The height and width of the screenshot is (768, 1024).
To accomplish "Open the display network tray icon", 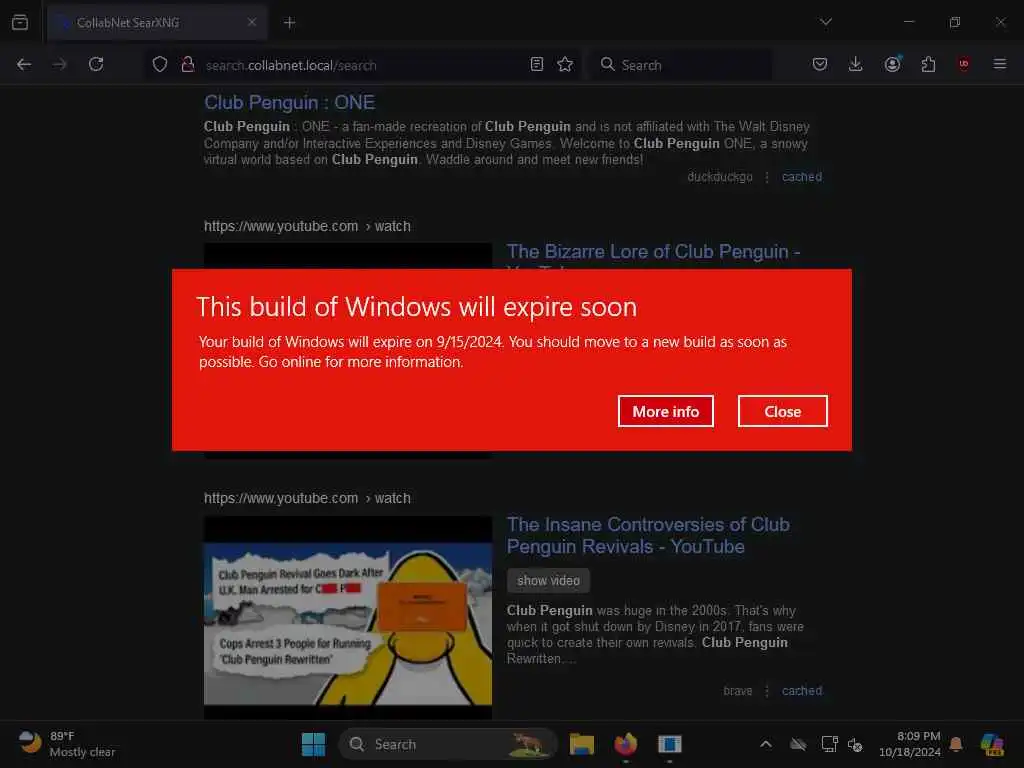I will 829,744.
